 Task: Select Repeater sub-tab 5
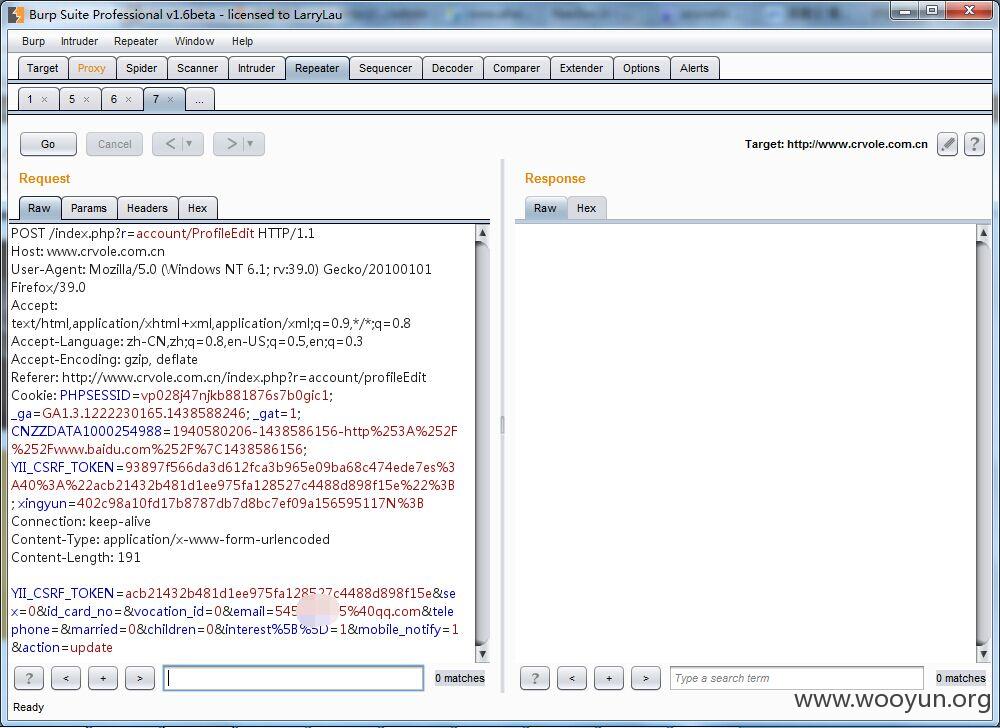tap(72, 99)
